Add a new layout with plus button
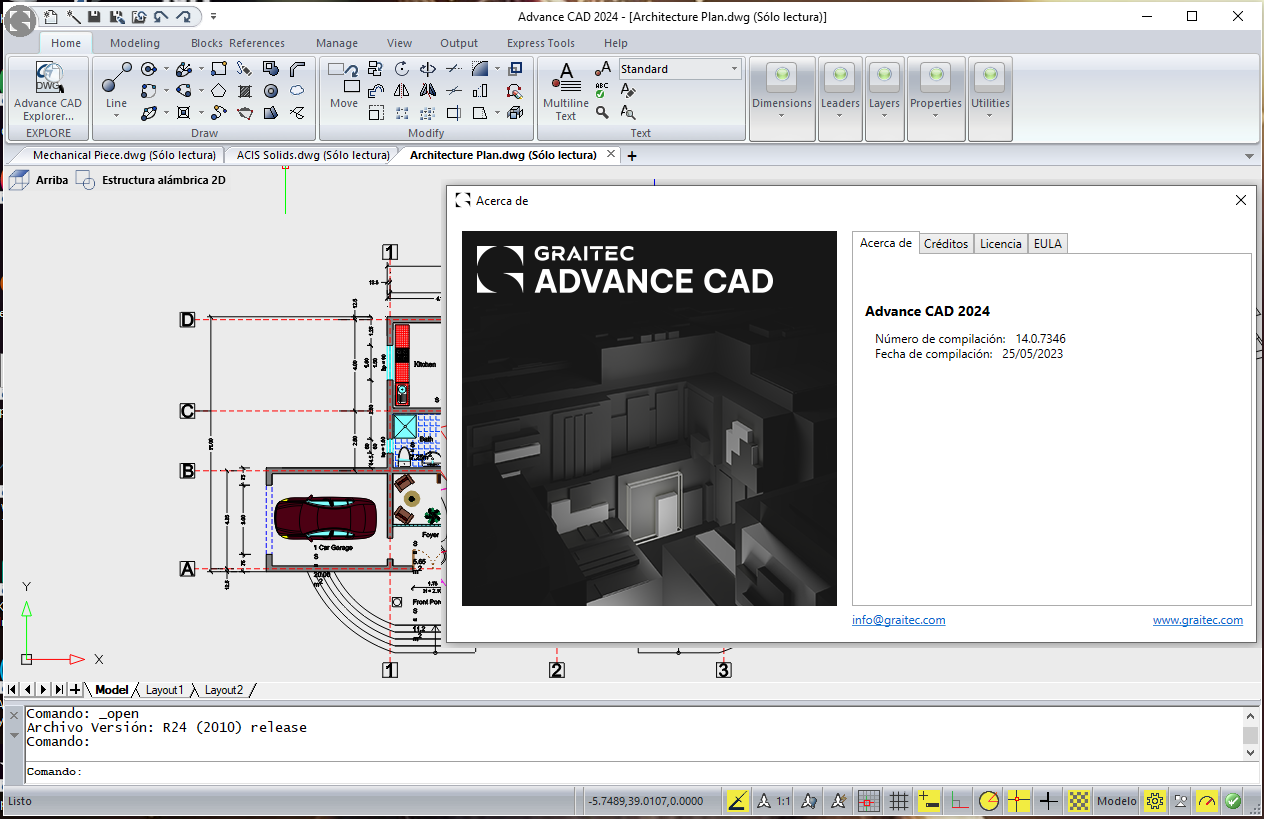The width and height of the screenshot is (1264, 819). pos(76,690)
